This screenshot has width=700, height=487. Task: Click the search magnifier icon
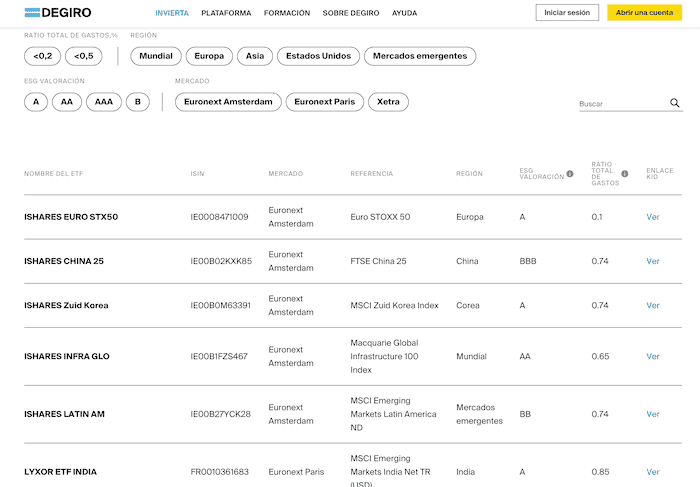pyautogui.click(x=675, y=103)
